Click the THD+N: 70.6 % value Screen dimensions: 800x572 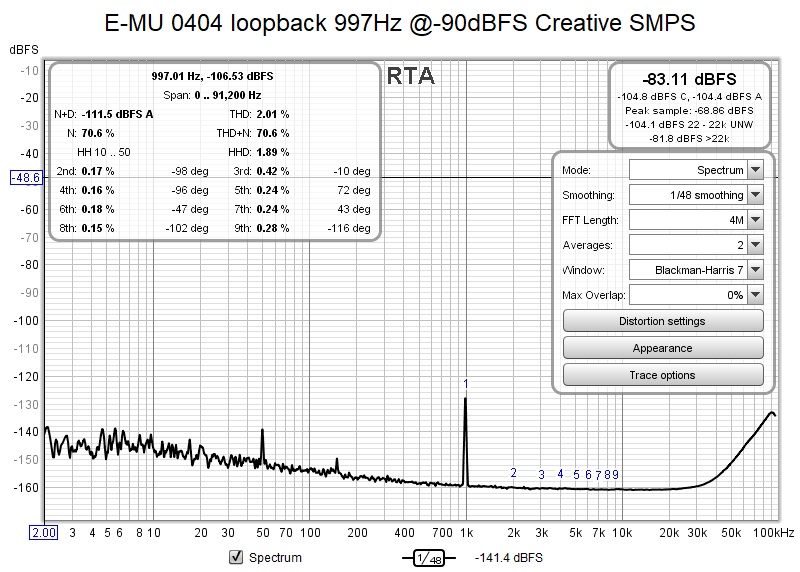tap(253, 133)
